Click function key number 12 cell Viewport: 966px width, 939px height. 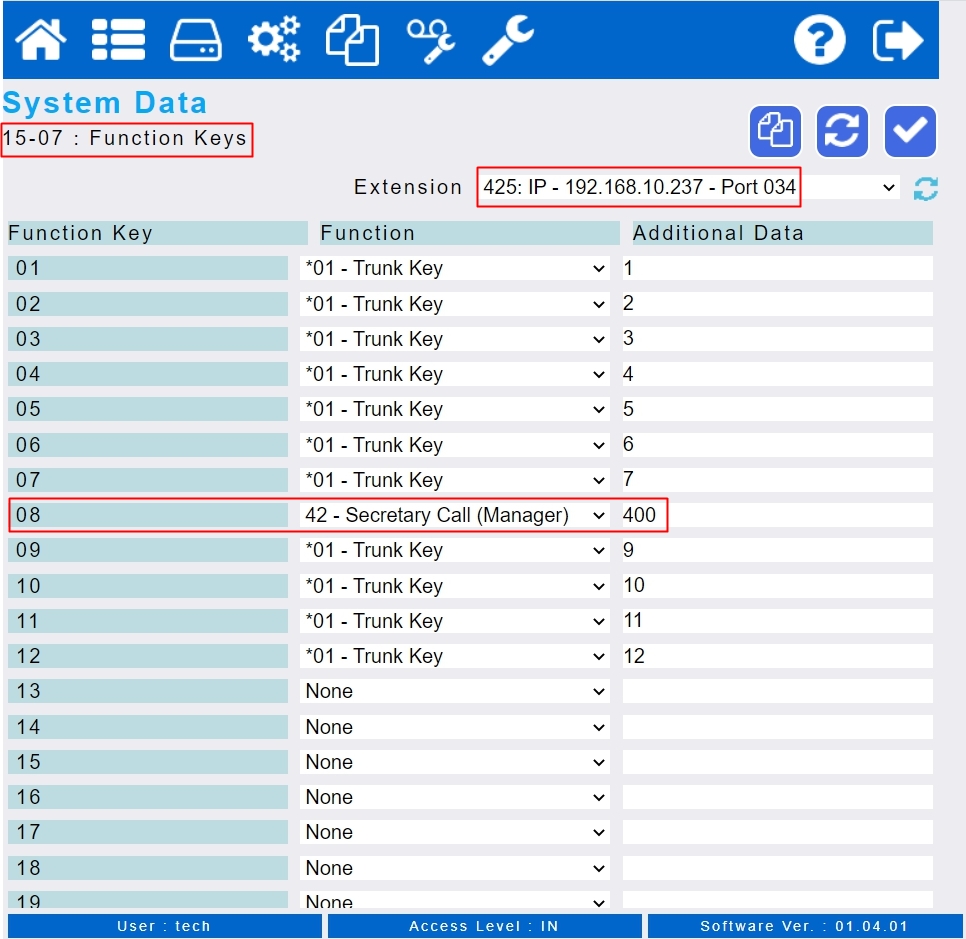148,656
